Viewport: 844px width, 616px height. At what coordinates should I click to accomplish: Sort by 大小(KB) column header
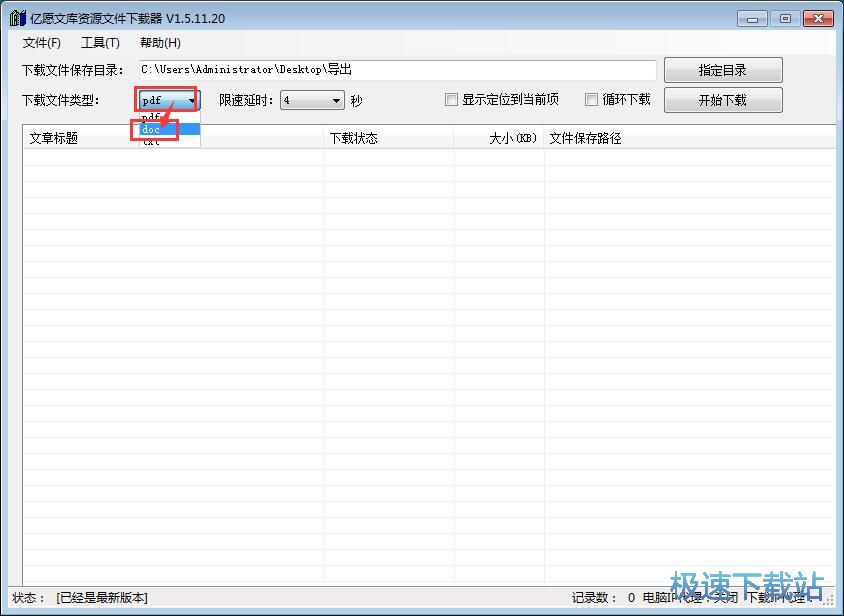pyautogui.click(x=499, y=138)
